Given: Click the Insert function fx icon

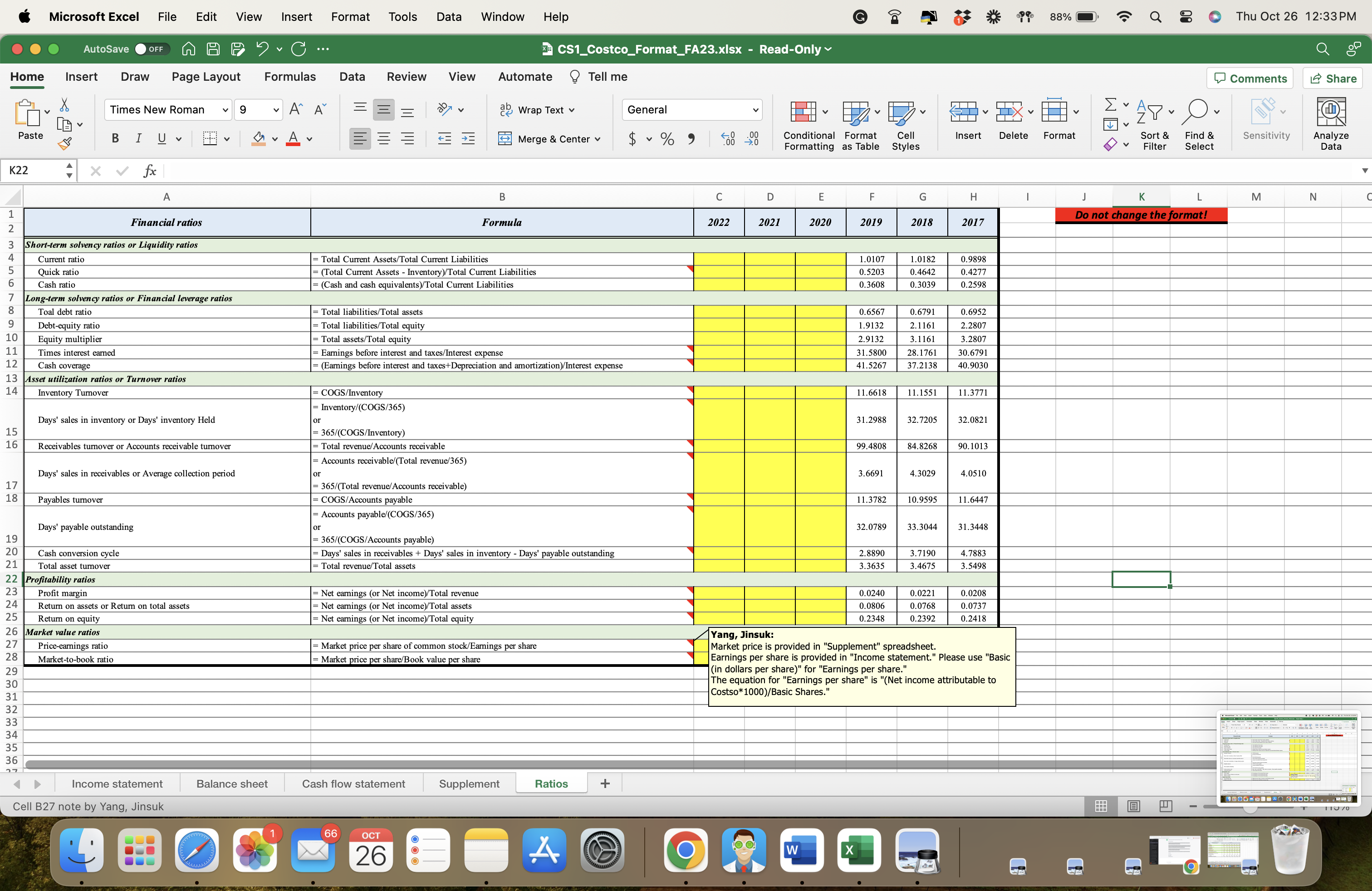Looking at the screenshot, I should 150,171.
